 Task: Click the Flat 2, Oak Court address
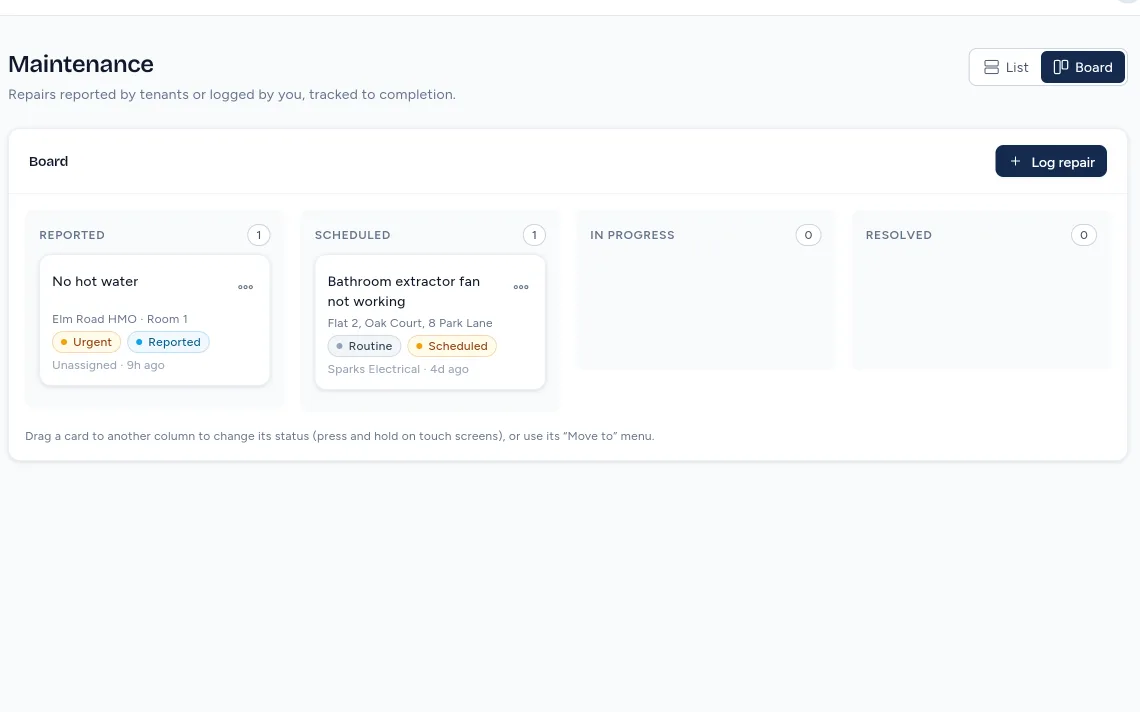coord(410,324)
